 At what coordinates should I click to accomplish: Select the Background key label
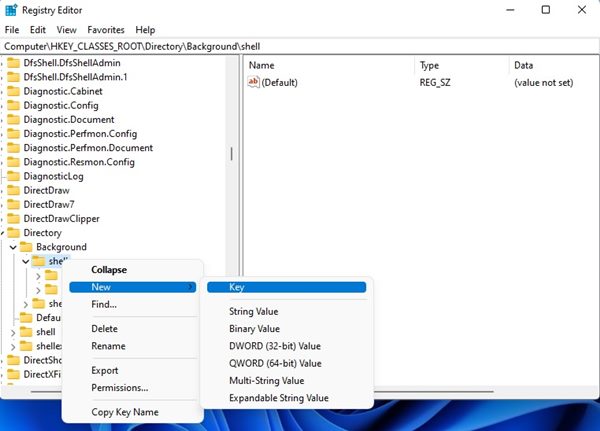point(62,247)
